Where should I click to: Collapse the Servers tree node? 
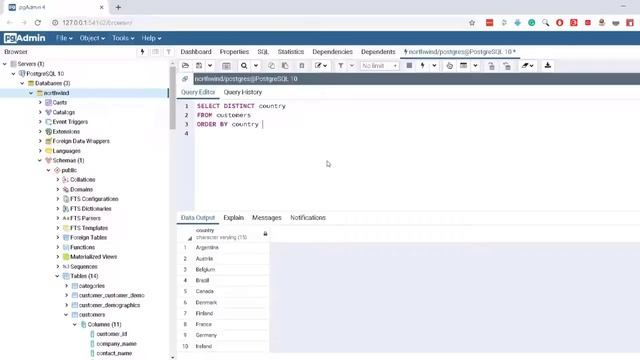coord(5,64)
